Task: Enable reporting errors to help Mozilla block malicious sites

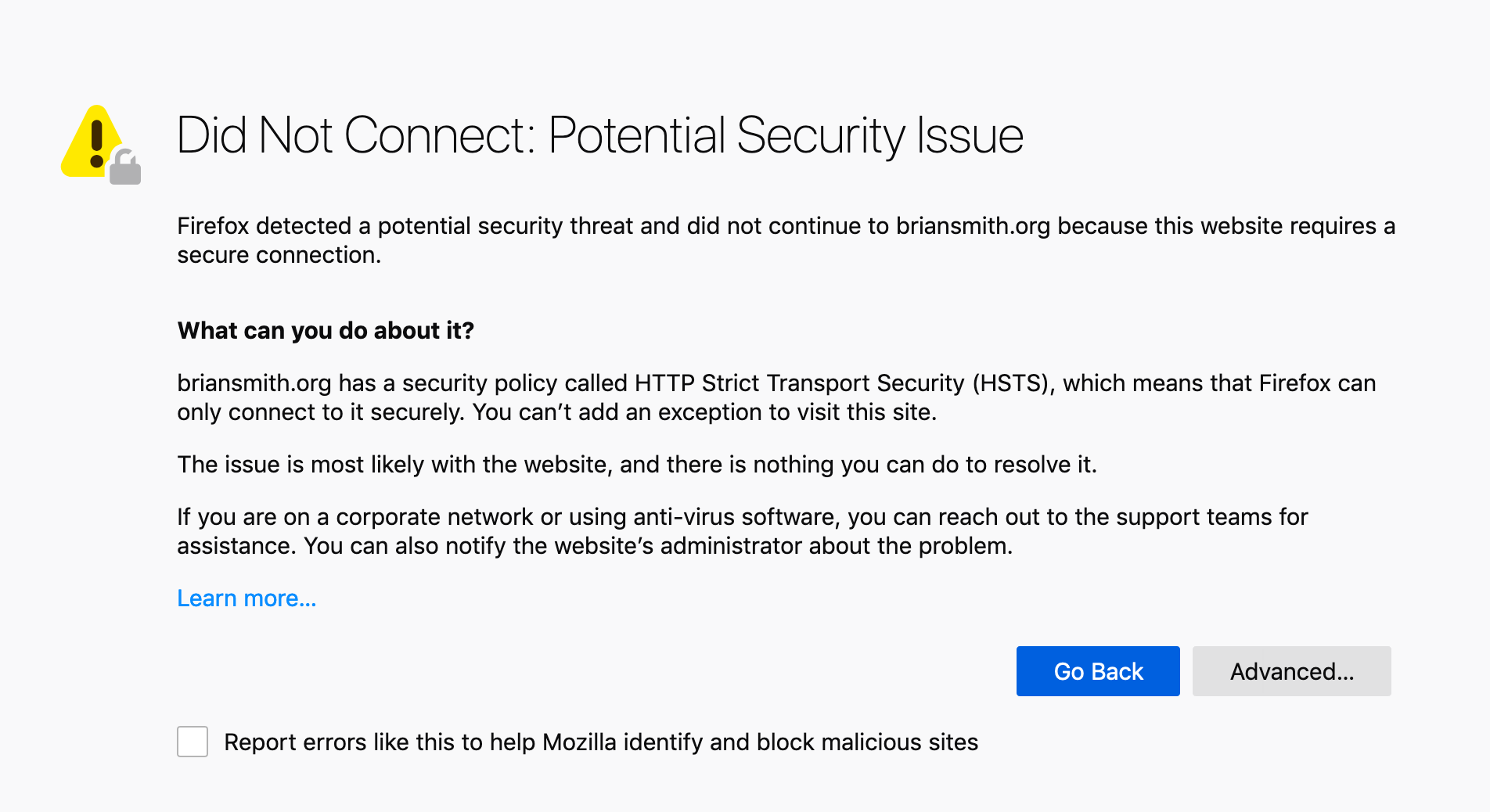Action: 192,742
